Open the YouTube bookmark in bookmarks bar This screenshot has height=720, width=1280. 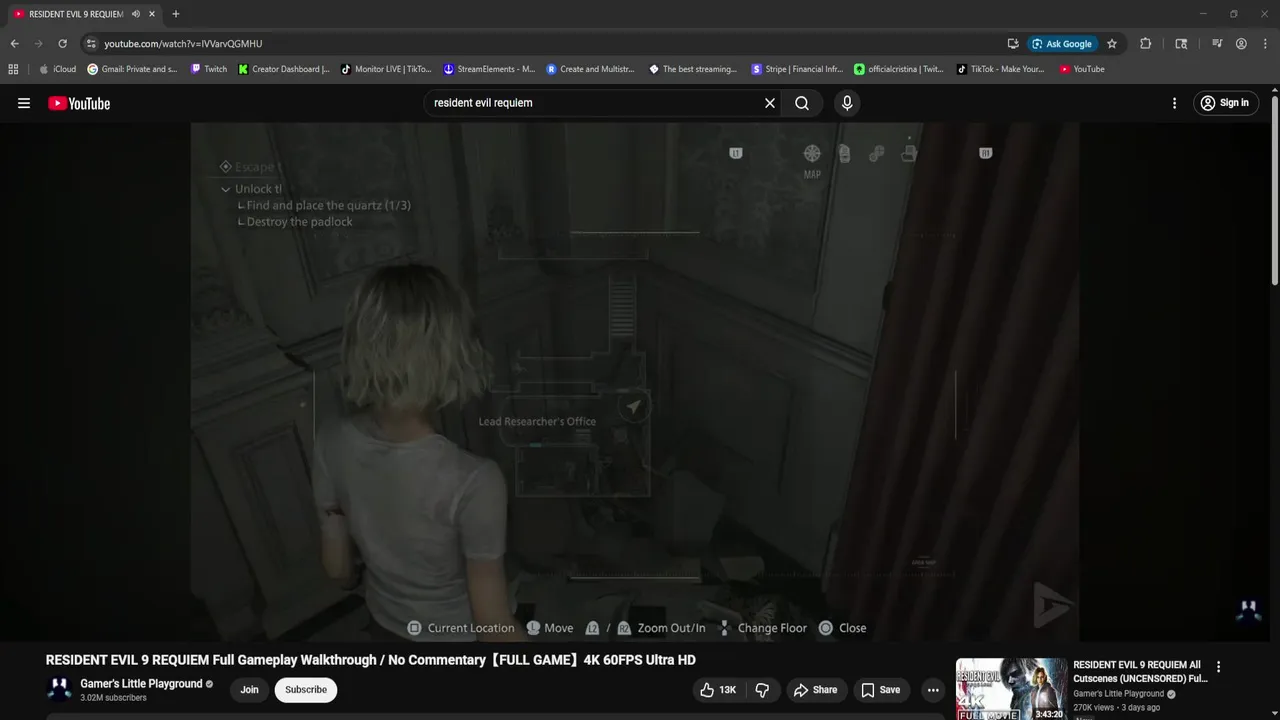(1082, 69)
